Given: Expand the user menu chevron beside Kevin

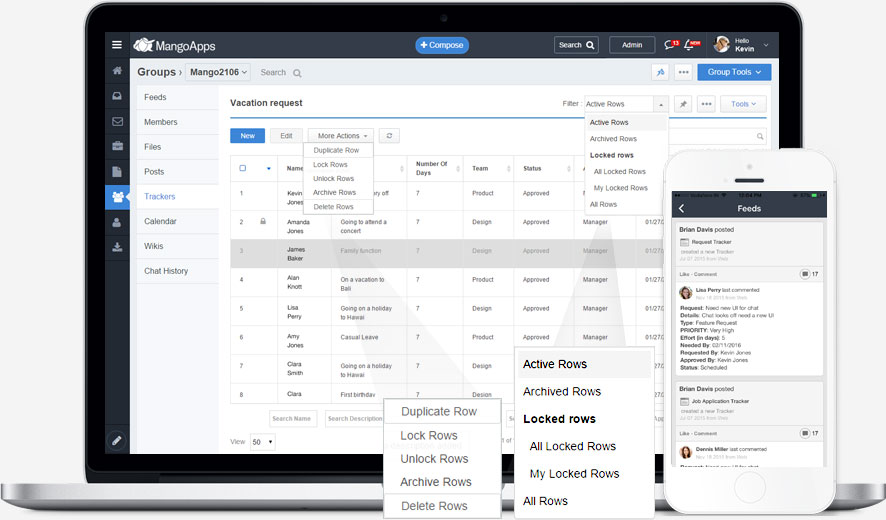Looking at the screenshot, I should pos(766,45).
